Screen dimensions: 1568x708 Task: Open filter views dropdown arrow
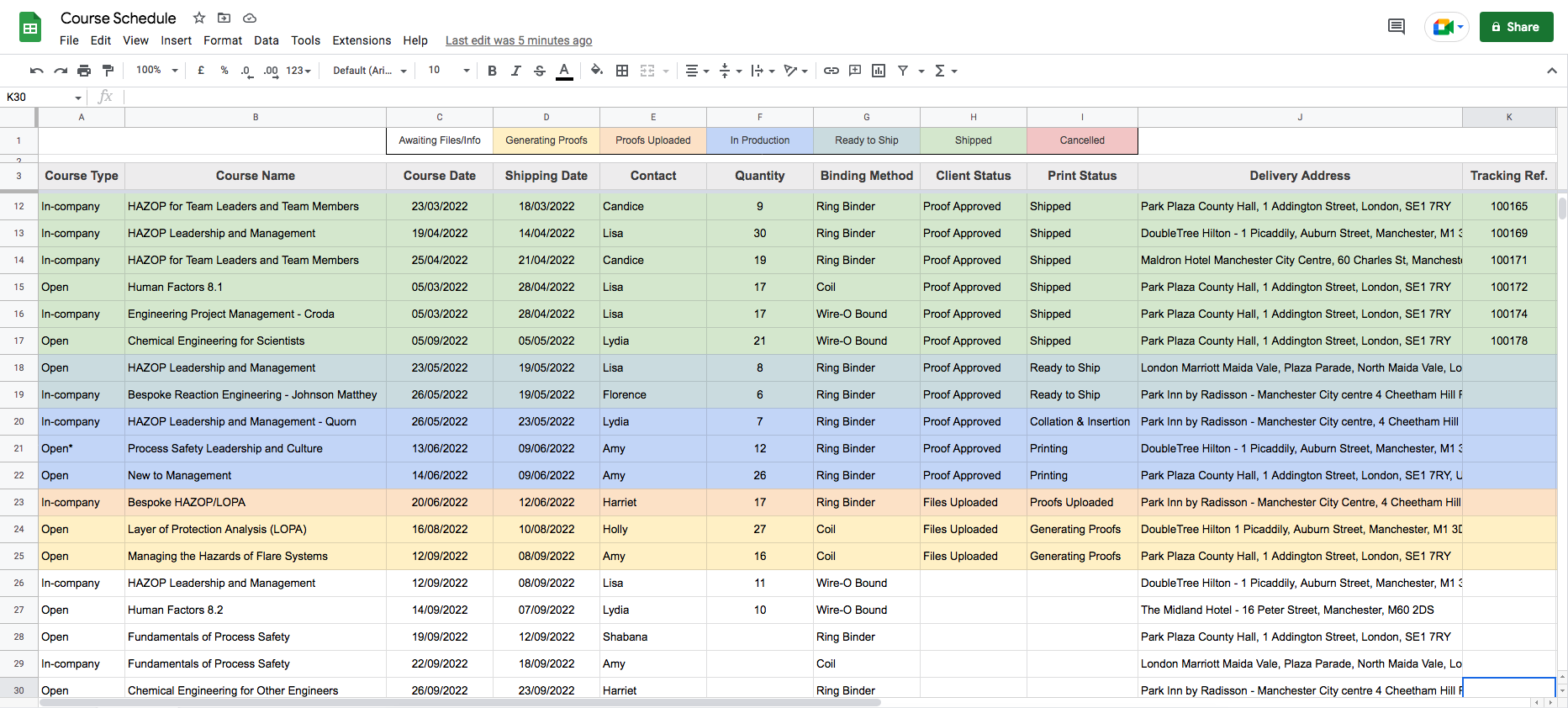pos(921,71)
